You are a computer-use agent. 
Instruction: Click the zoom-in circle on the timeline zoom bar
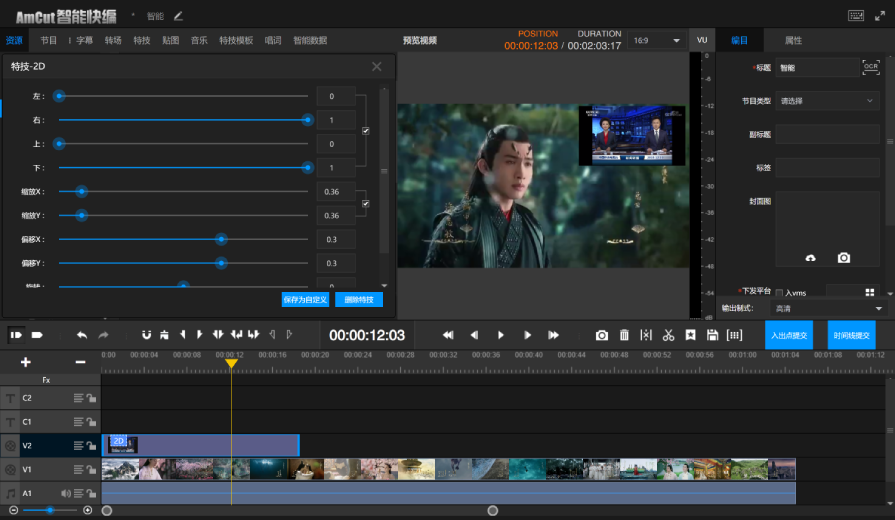(x=88, y=510)
